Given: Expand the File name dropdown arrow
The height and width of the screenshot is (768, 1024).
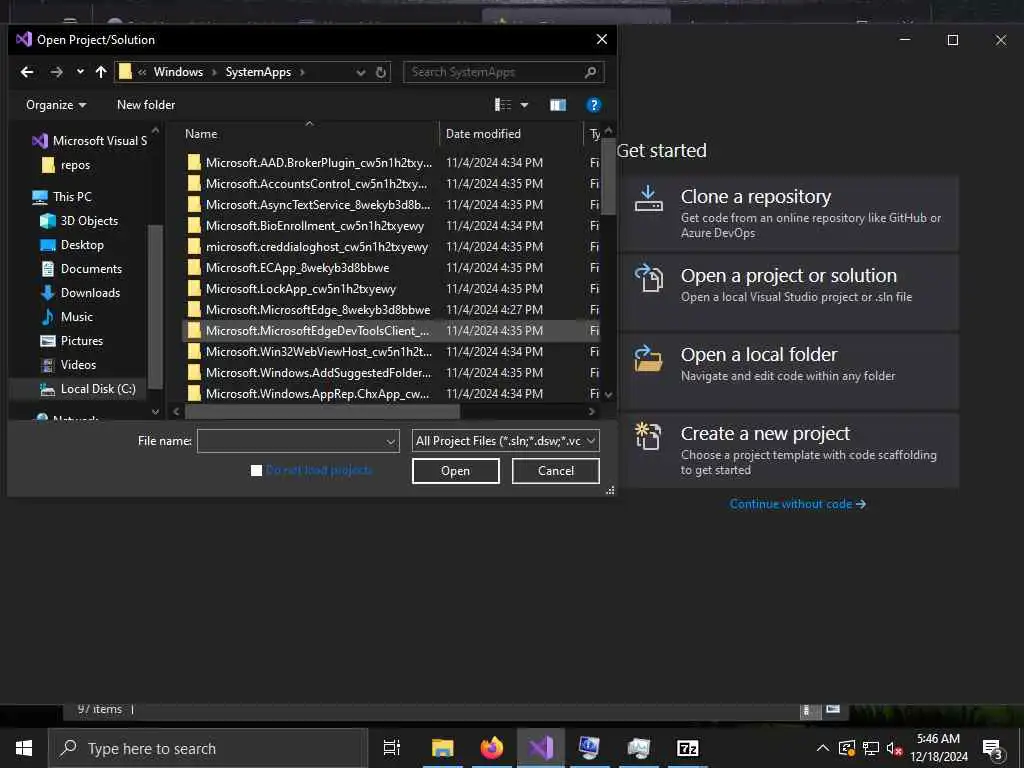Looking at the screenshot, I should point(391,441).
